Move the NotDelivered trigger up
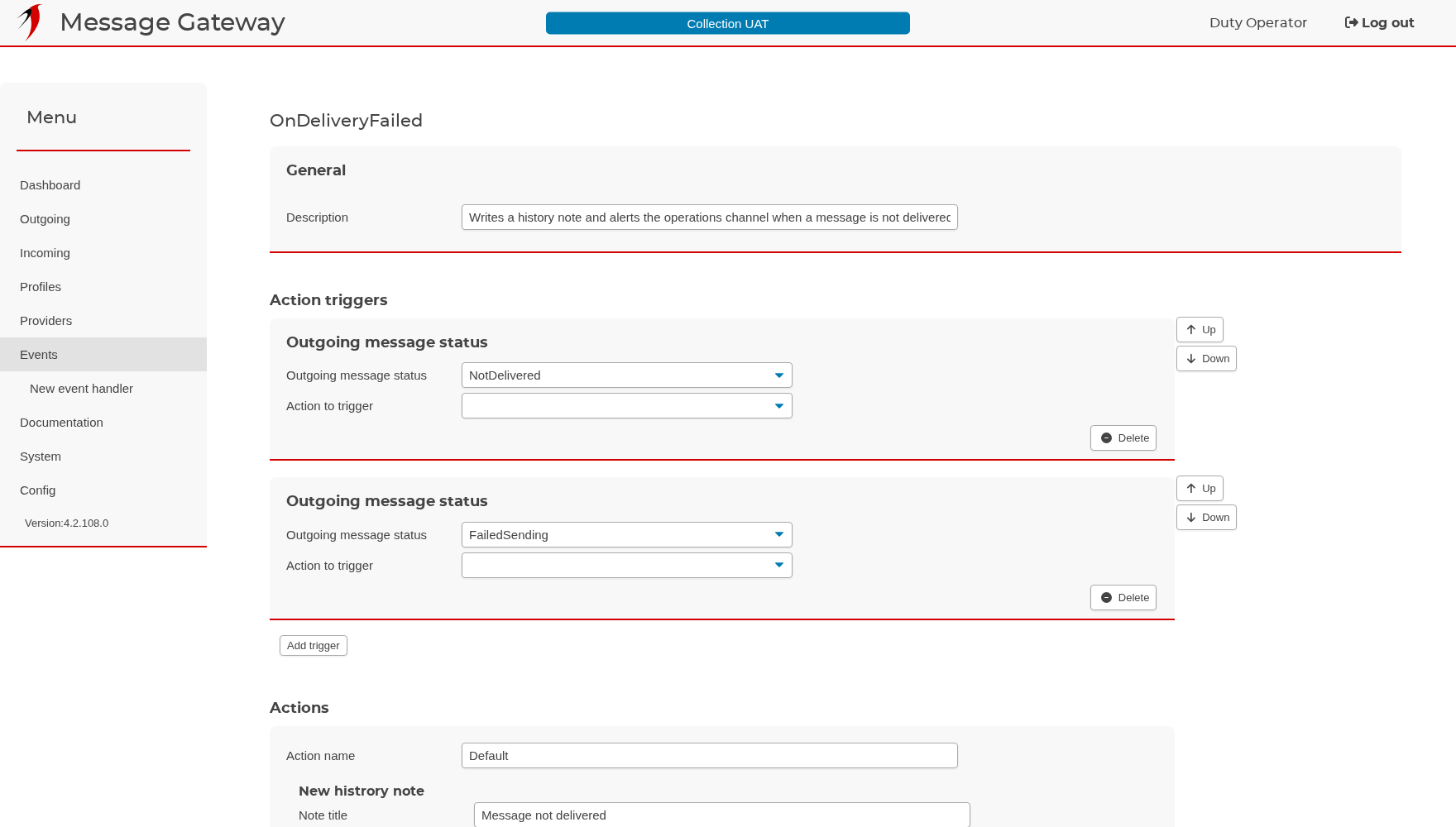The height and width of the screenshot is (827, 1456). 1200,329
